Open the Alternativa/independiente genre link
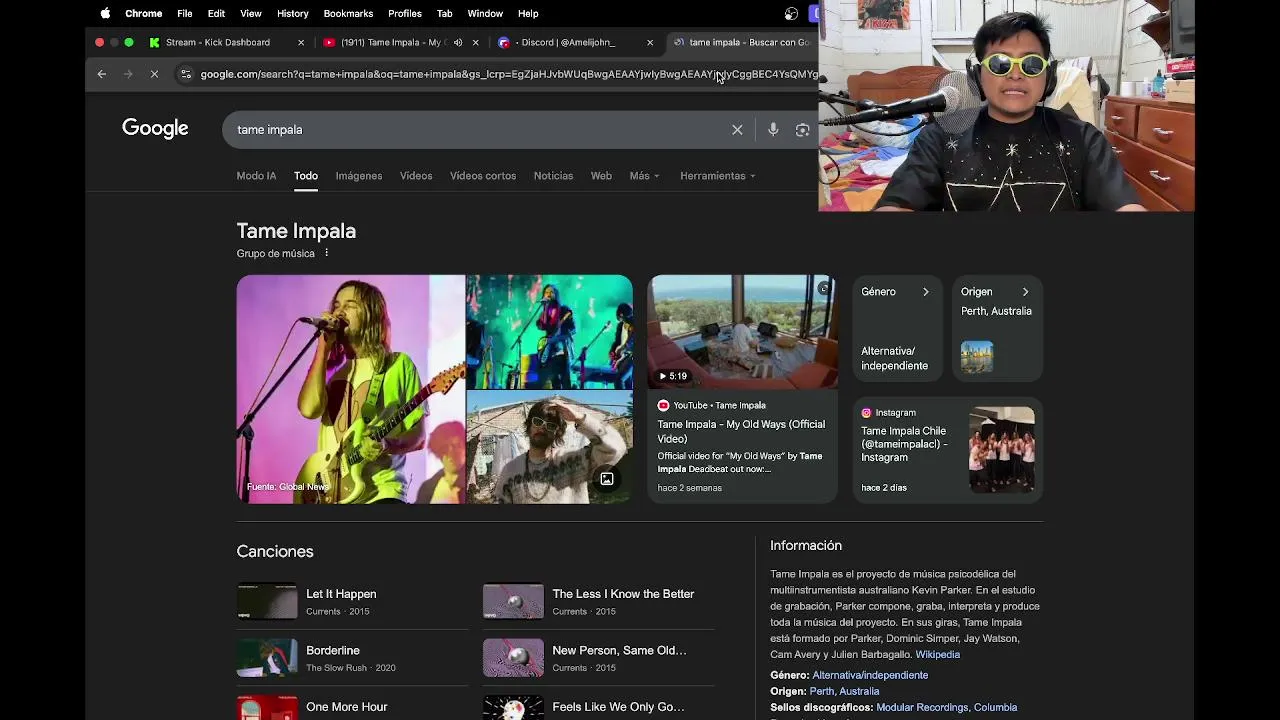1280x720 pixels. click(870, 675)
